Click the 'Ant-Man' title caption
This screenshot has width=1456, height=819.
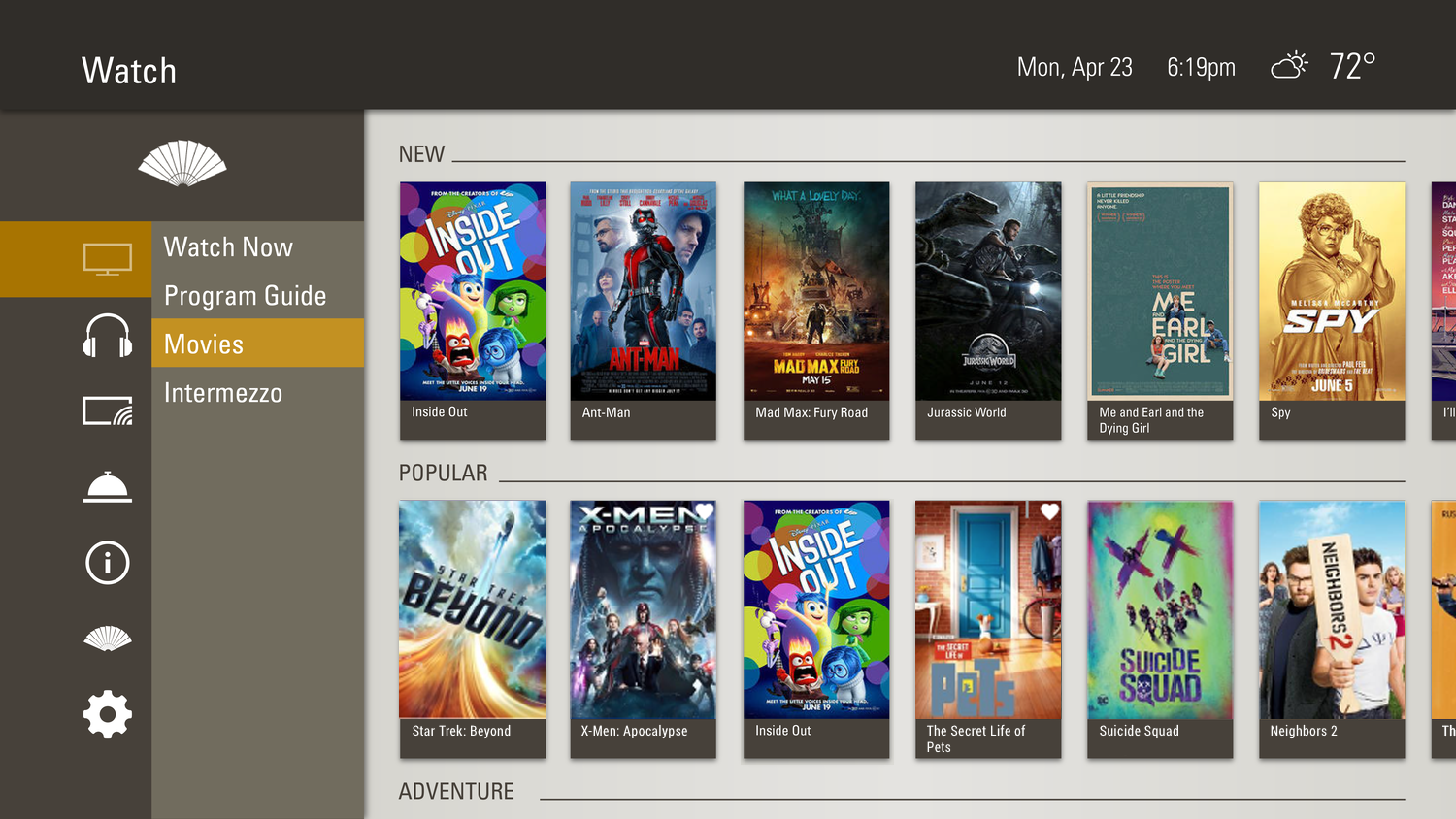tap(606, 412)
